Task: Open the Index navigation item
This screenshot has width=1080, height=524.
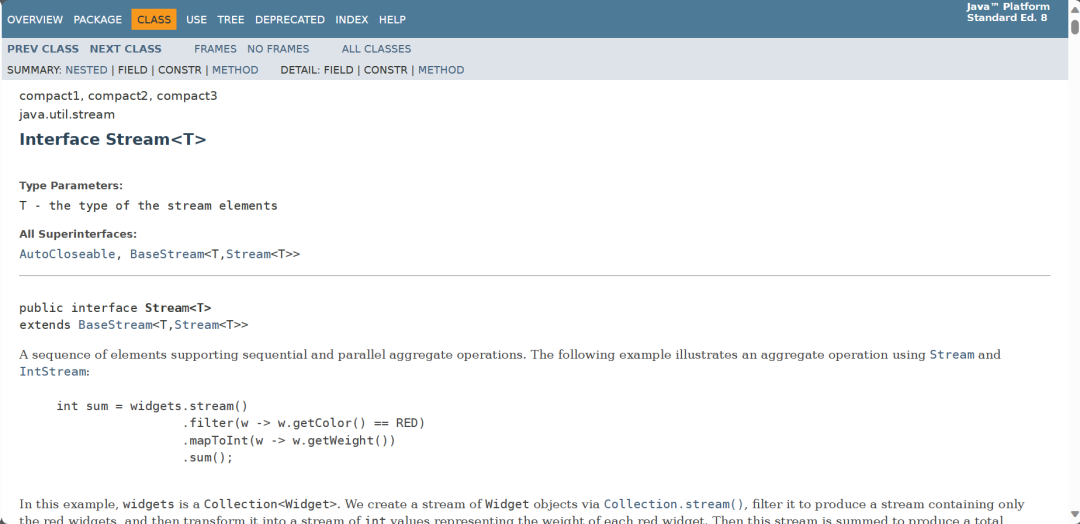Action: 351,19
